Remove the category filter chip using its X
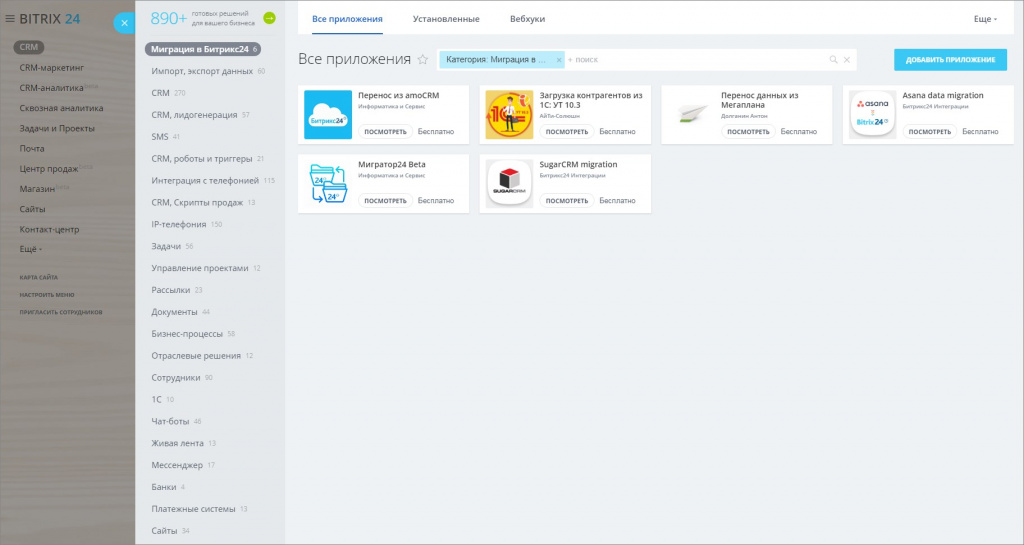The height and width of the screenshot is (545, 1024). pos(559,59)
